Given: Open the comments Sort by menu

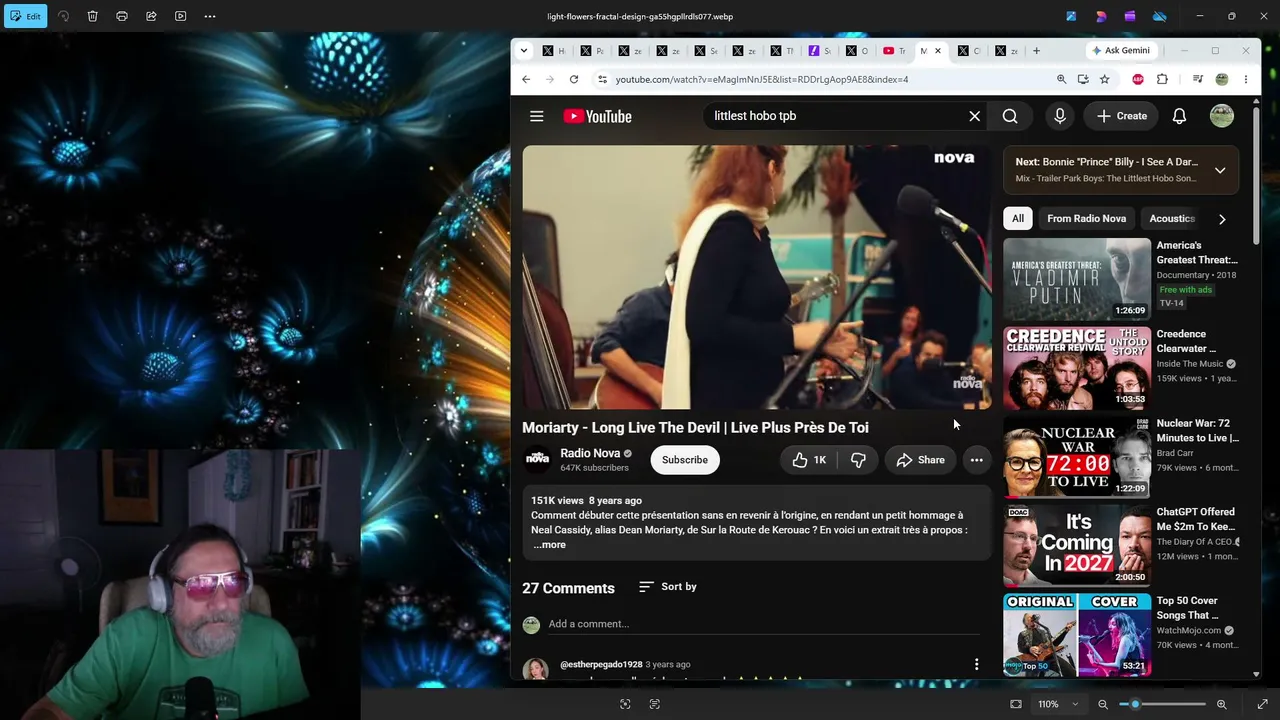Looking at the screenshot, I should tap(668, 587).
